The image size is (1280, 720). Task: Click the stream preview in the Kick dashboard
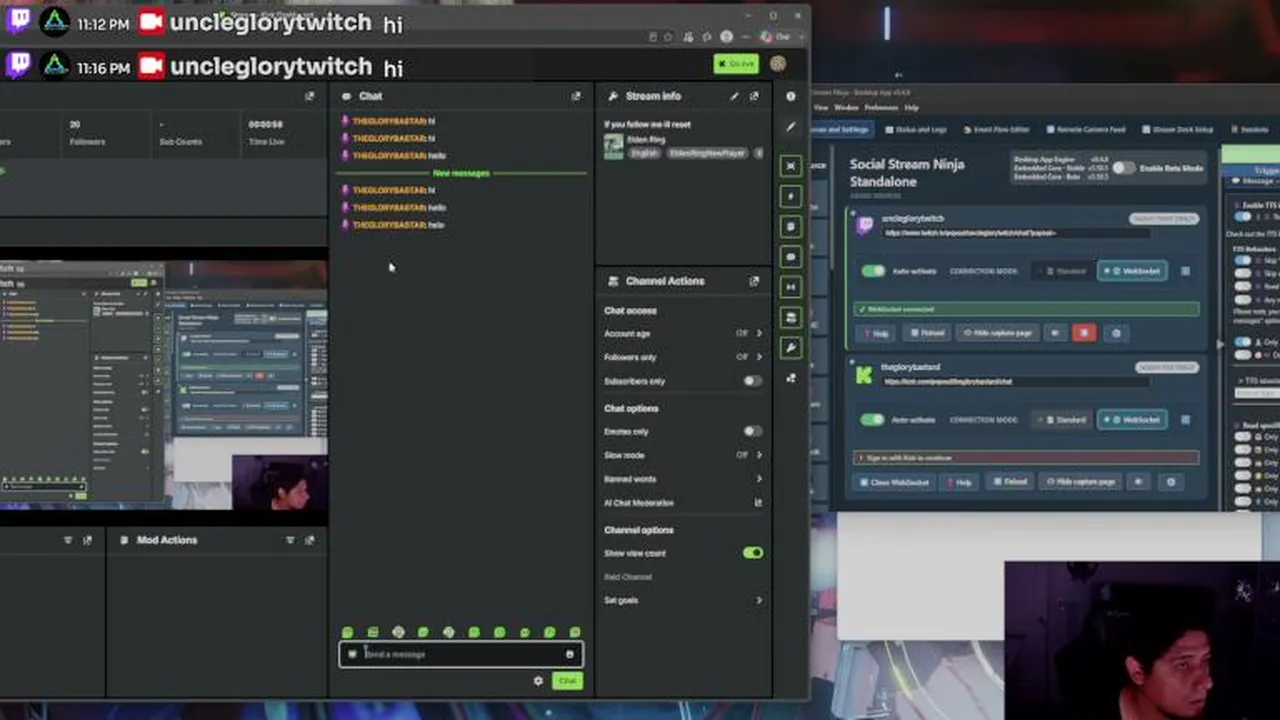click(163, 385)
